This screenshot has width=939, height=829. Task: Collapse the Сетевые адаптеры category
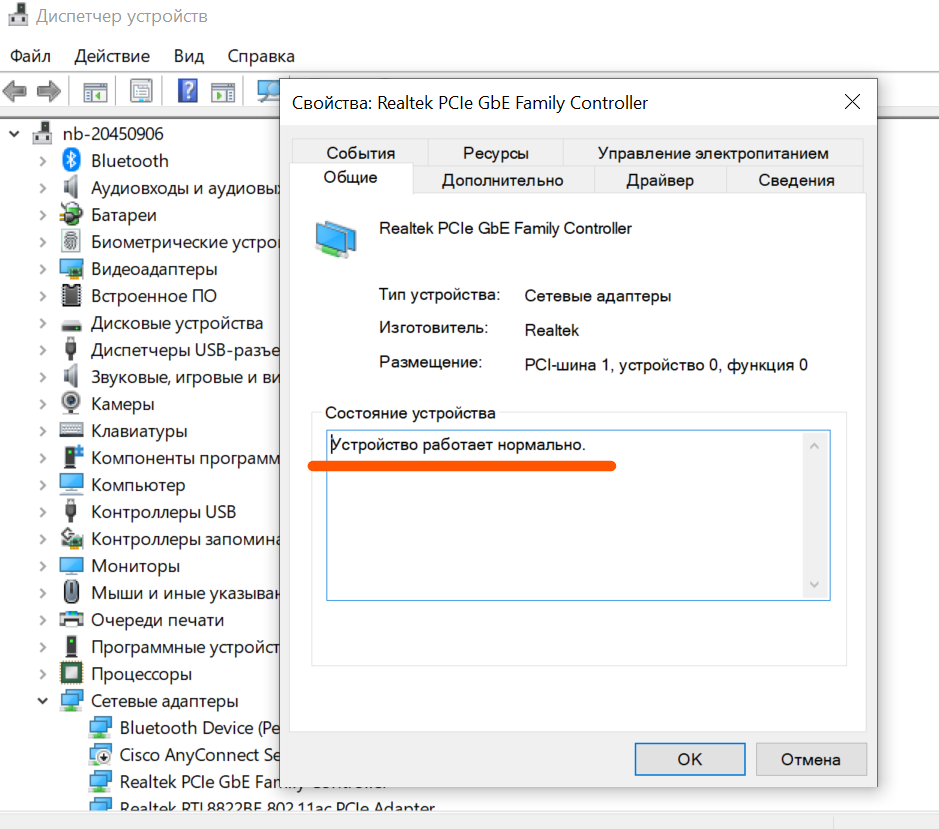click(x=43, y=700)
